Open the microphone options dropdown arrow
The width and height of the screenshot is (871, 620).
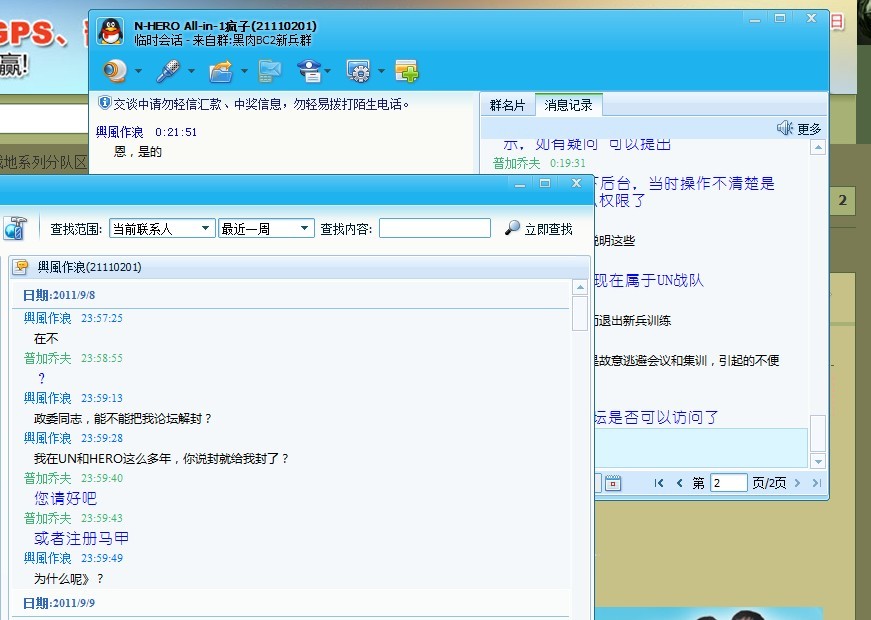pyautogui.click(x=191, y=71)
